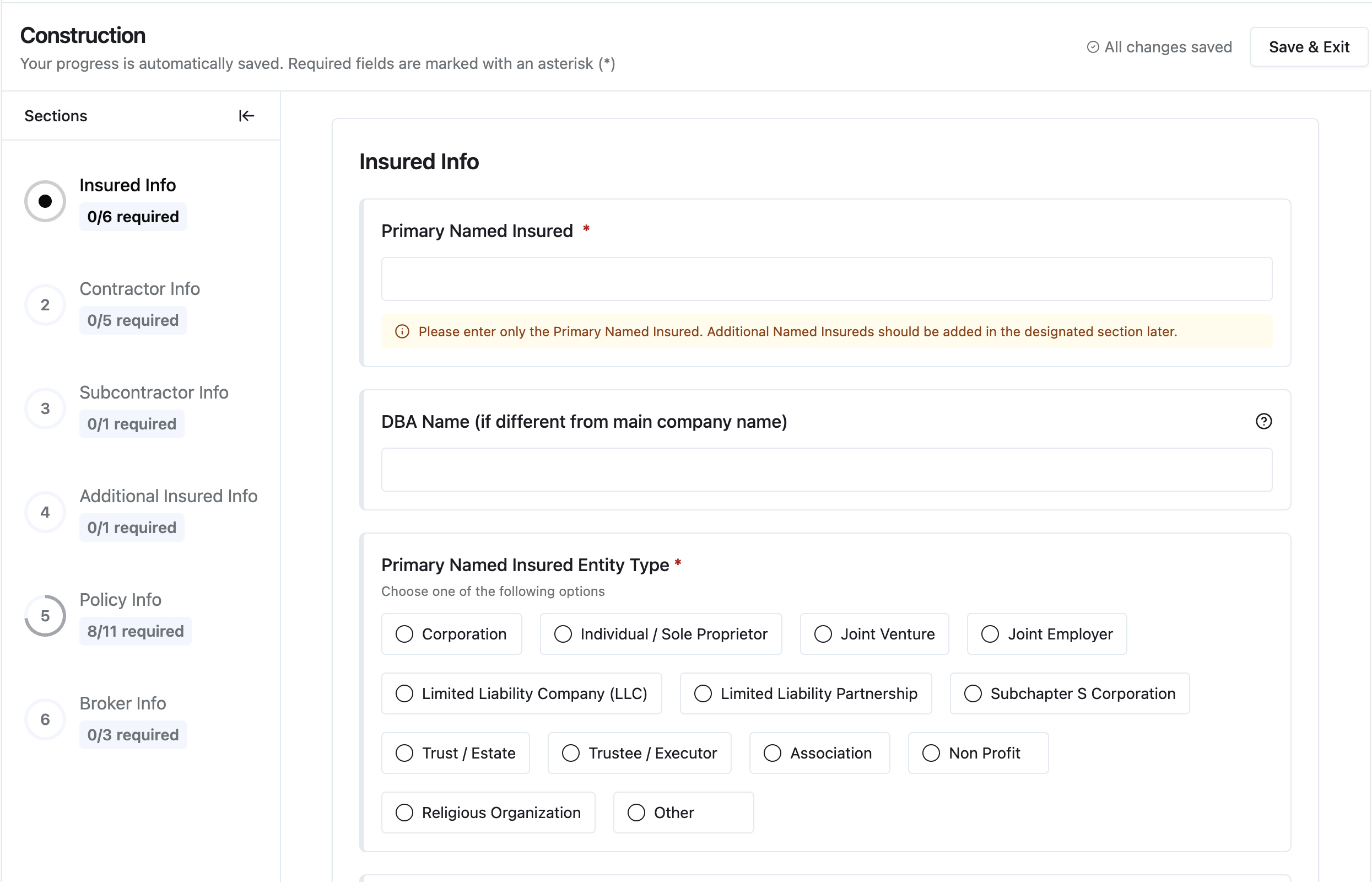Click the DBA Name input field
Viewport: 1372px width, 882px height.
(827, 470)
